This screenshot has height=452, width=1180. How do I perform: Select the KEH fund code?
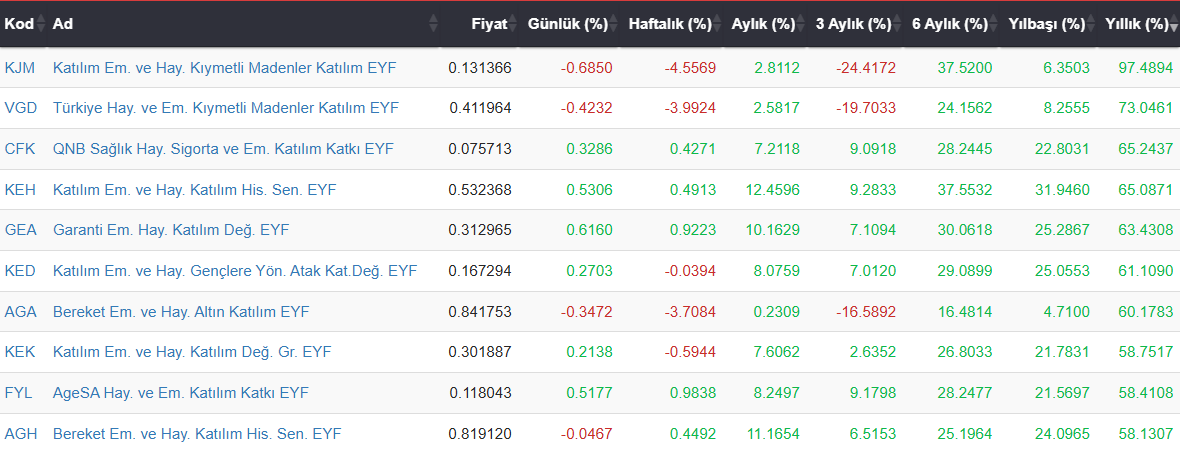(x=20, y=190)
